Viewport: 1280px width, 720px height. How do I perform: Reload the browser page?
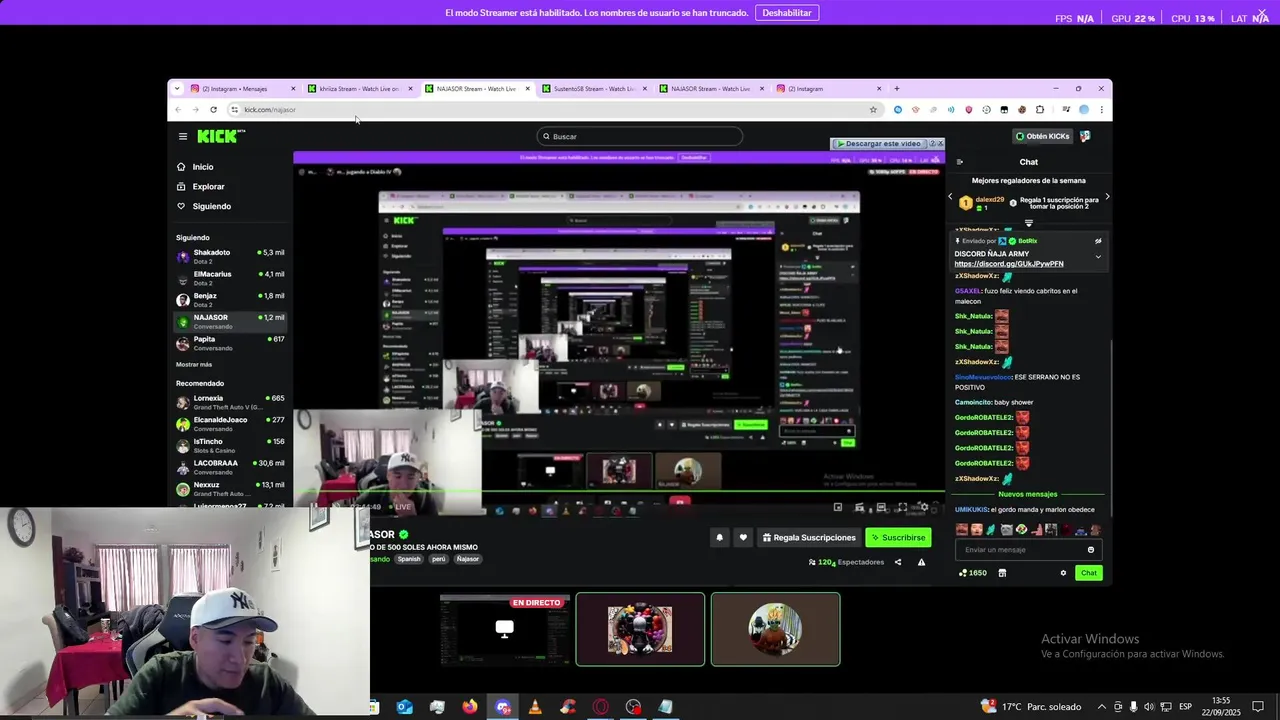213,110
